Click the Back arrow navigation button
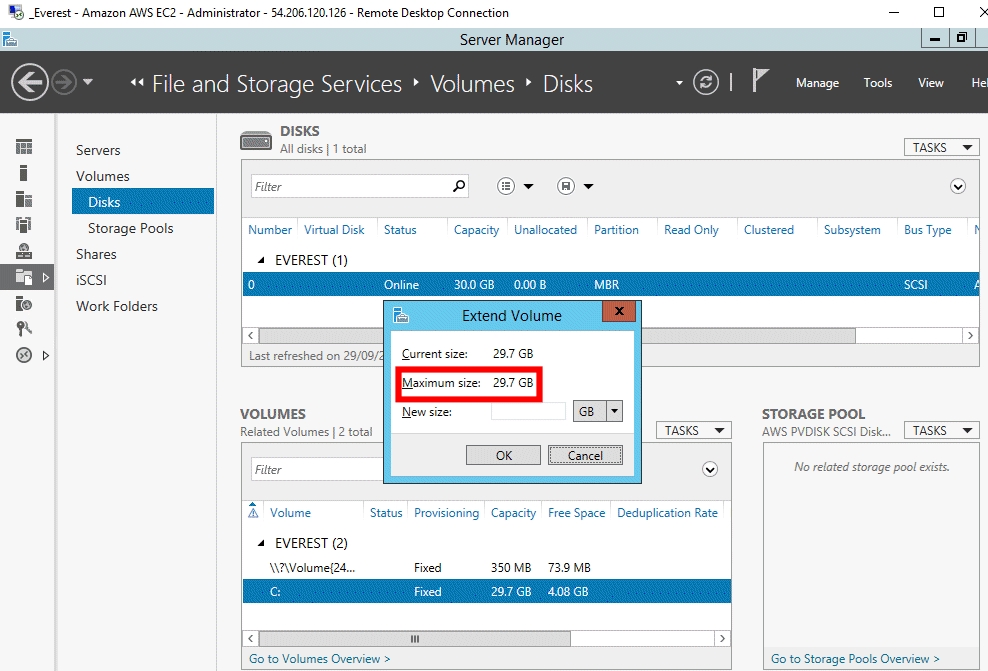Screen dimensions: 988x671 pyautogui.click(x=31, y=82)
